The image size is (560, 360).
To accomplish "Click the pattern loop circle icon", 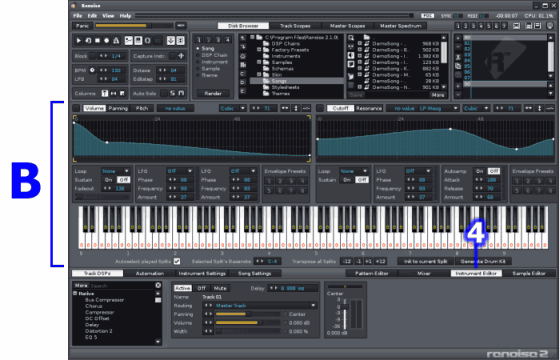I will pos(148,40).
